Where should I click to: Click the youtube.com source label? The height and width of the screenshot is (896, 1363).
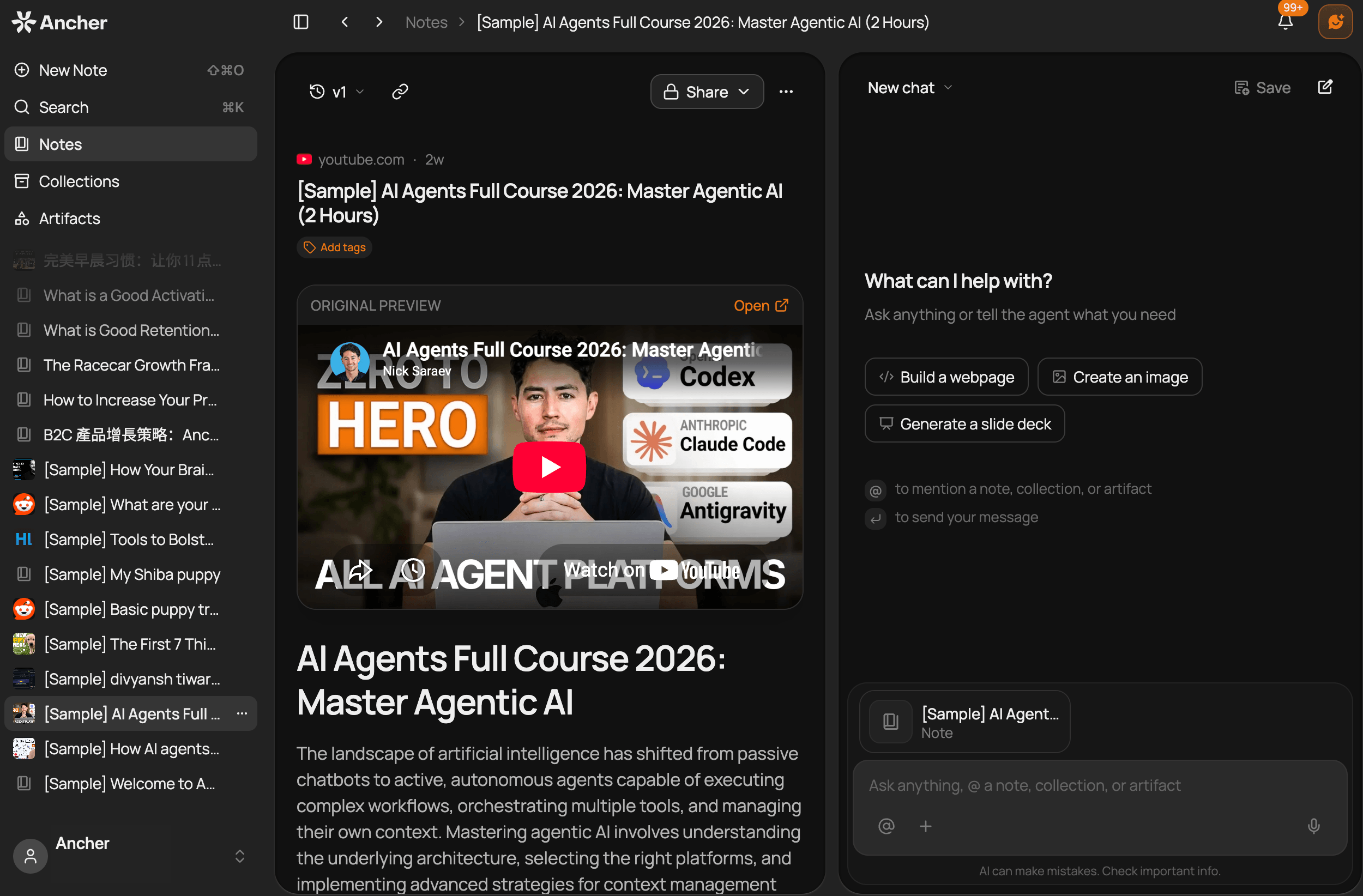361,159
